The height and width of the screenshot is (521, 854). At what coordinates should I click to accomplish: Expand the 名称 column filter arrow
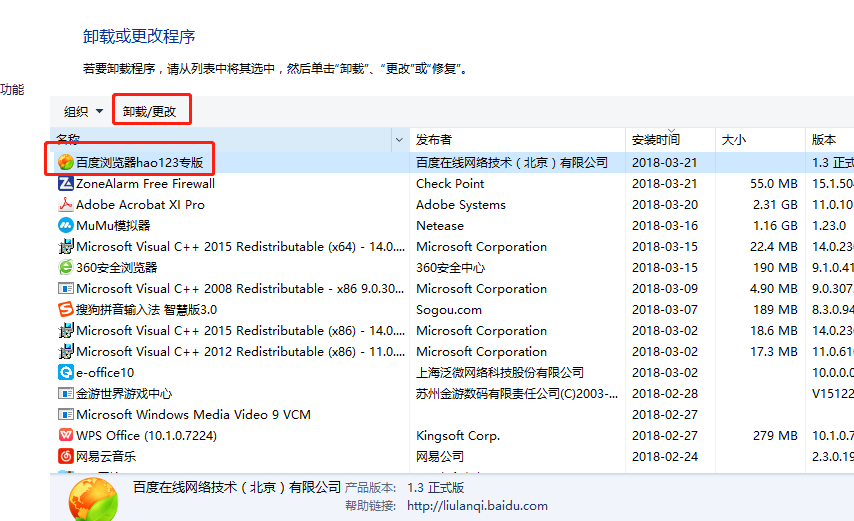click(400, 139)
